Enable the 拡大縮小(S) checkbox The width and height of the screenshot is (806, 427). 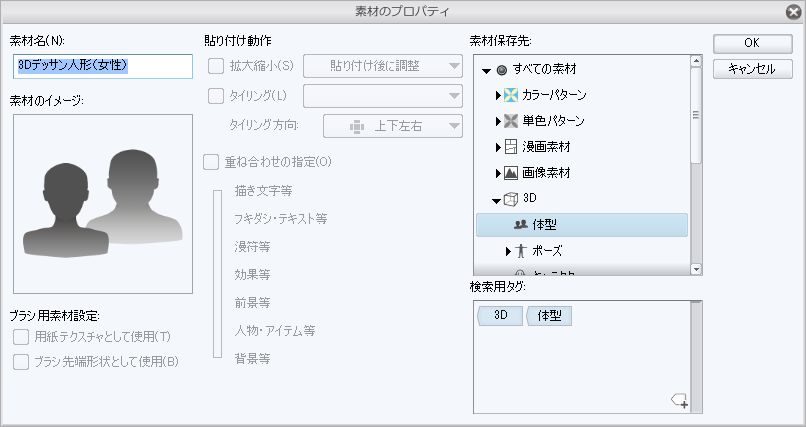(x=216, y=66)
